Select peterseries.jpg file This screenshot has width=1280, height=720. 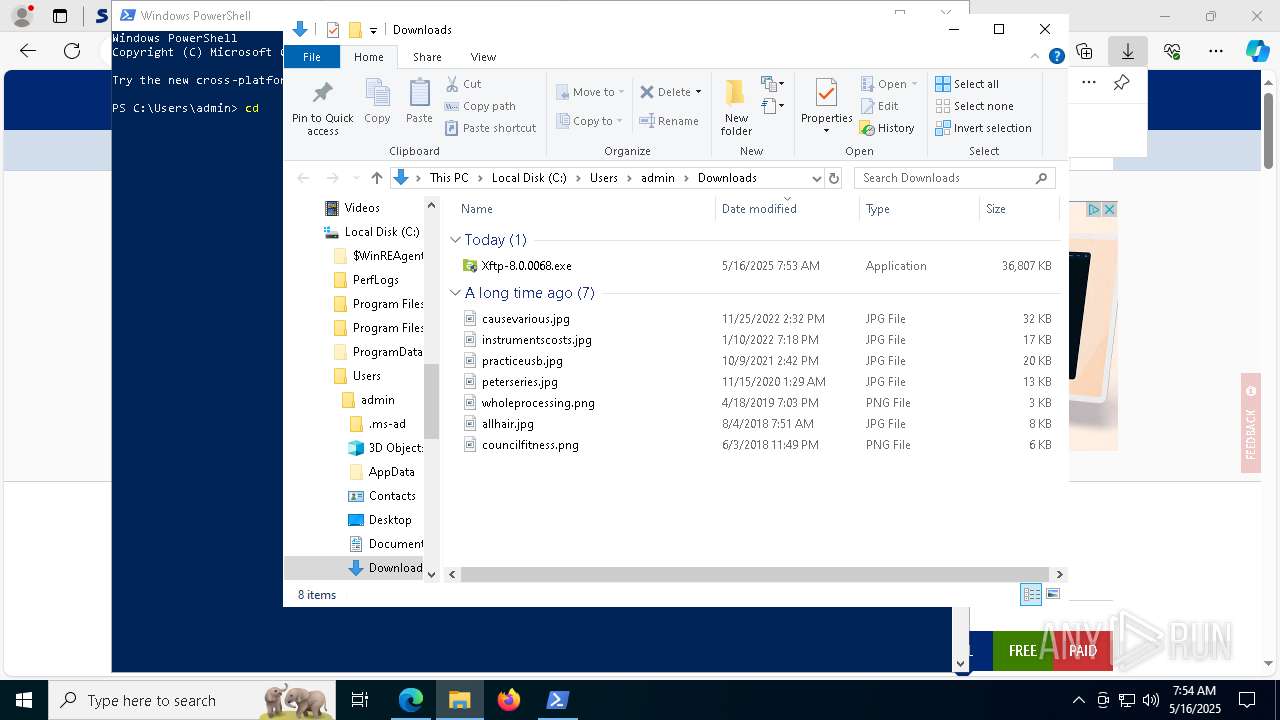point(519,382)
